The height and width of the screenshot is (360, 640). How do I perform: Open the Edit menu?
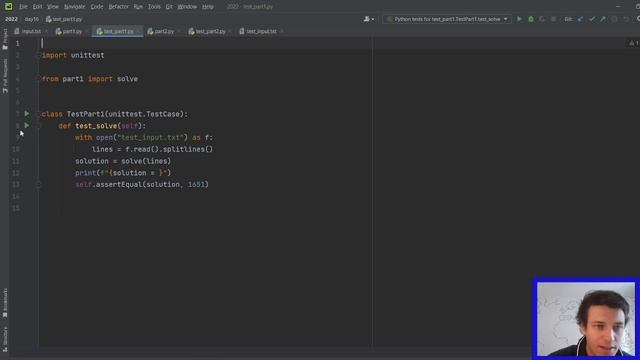[37, 7]
